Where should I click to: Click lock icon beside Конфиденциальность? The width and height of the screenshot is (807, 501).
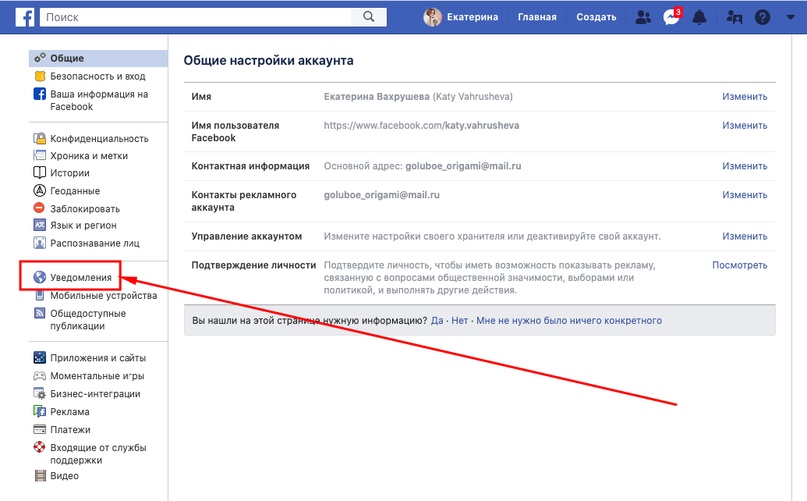pyautogui.click(x=40, y=138)
